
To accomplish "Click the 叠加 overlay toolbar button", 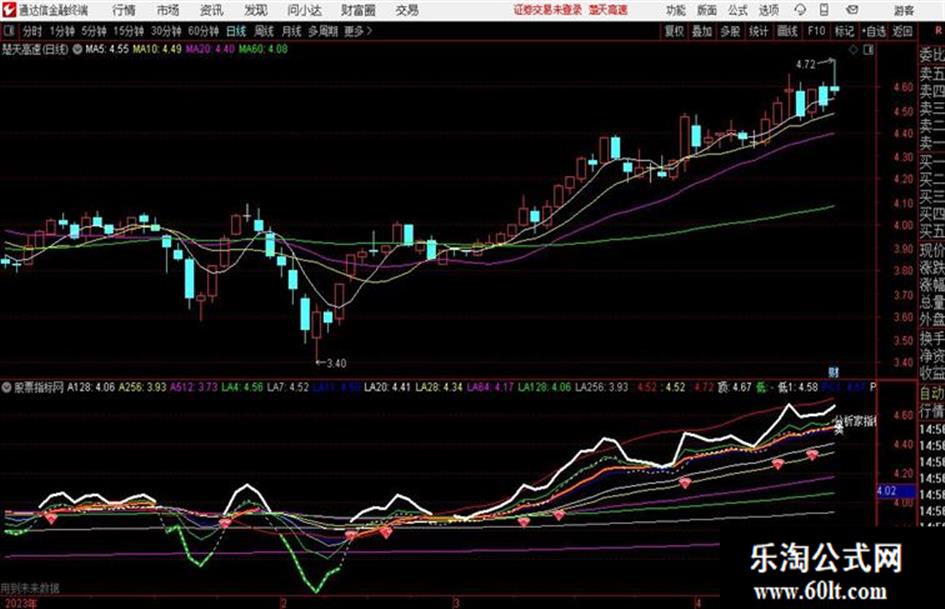I will pos(702,31).
